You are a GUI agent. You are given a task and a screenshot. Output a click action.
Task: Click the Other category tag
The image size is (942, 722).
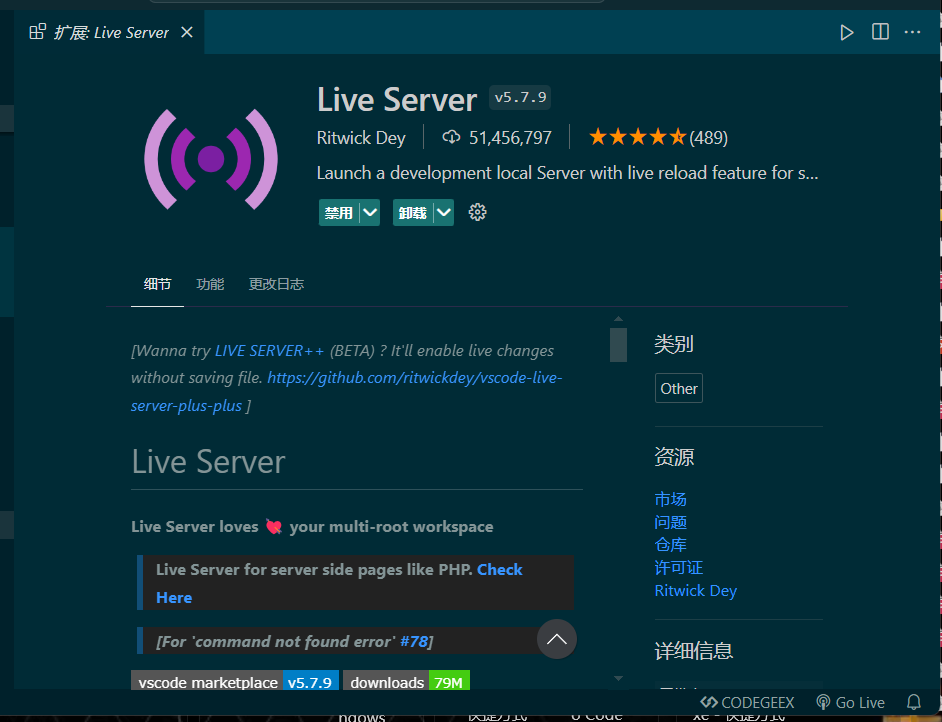pyautogui.click(x=679, y=389)
